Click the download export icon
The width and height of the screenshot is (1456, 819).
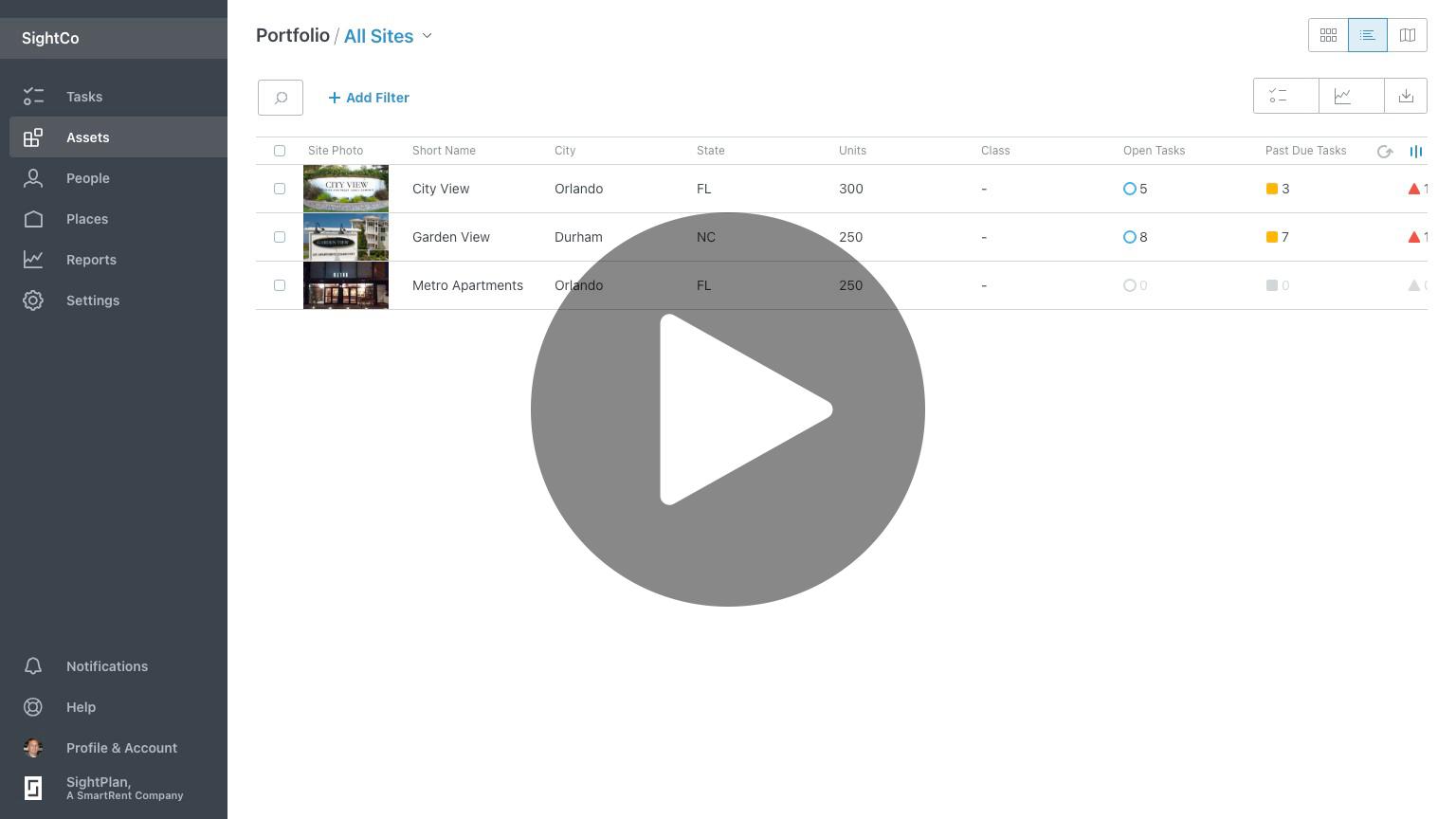1406,96
